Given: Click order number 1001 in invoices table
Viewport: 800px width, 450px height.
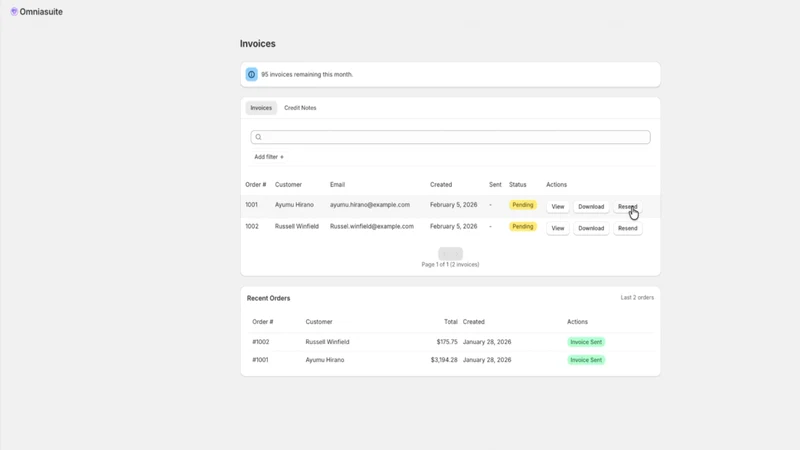Looking at the screenshot, I should point(252,205).
